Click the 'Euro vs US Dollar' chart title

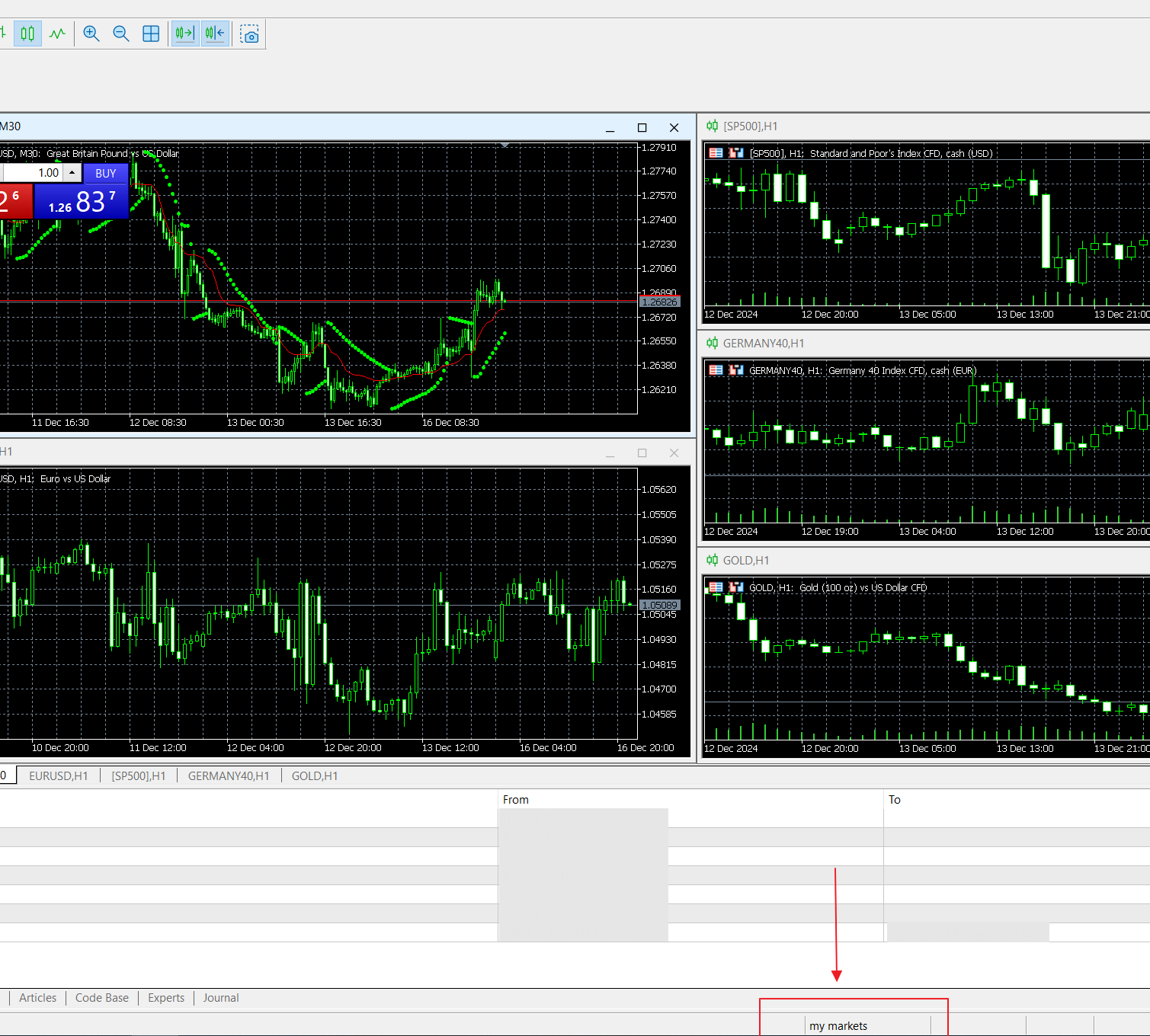75,478
